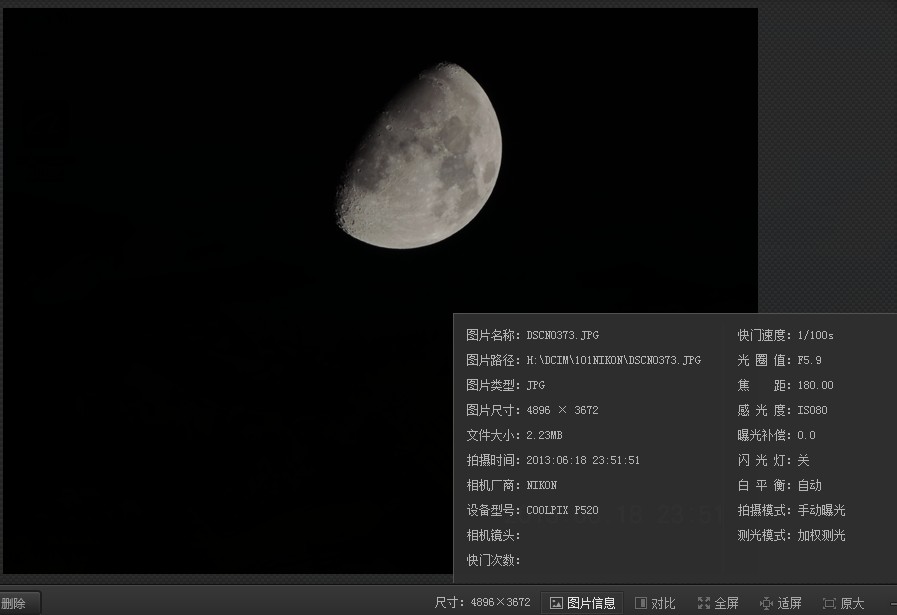Select shutter speed value 1/100s
This screenshot has height=615, width=897.
815,335
